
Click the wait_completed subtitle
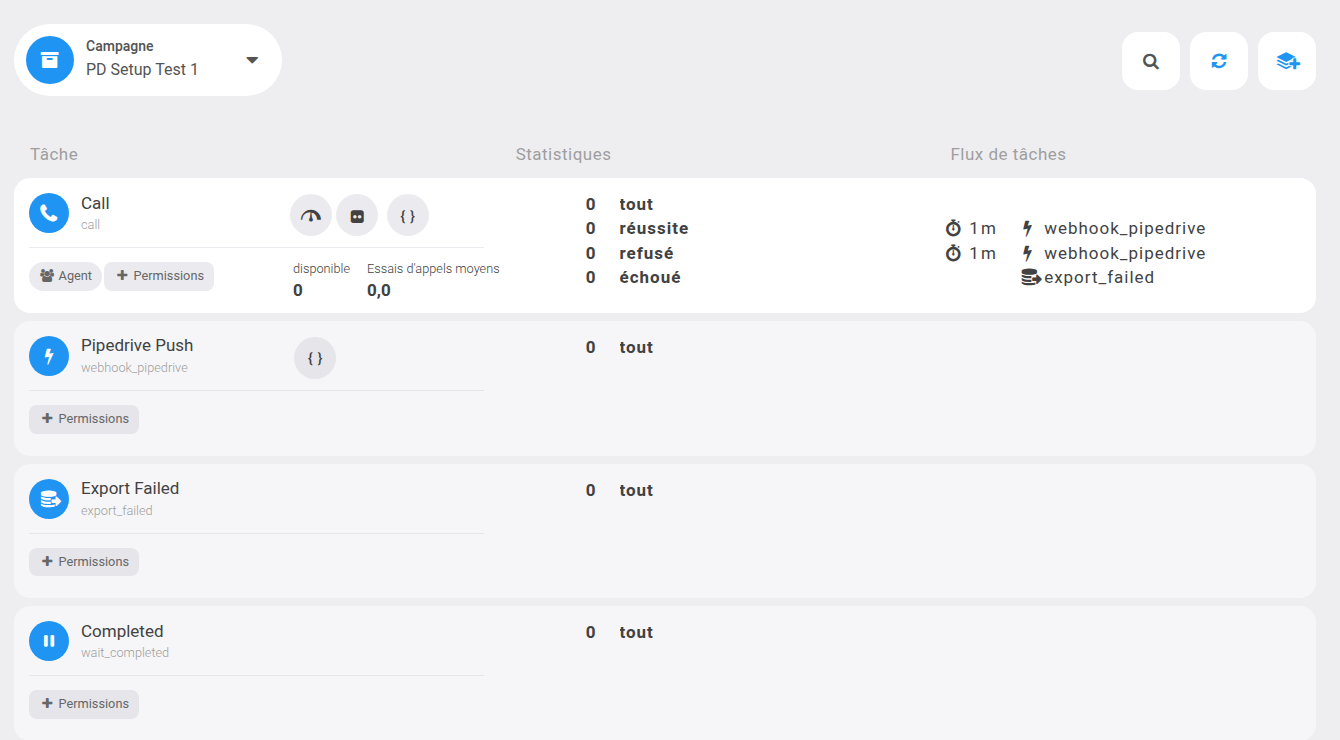click(x=125, y=653)
